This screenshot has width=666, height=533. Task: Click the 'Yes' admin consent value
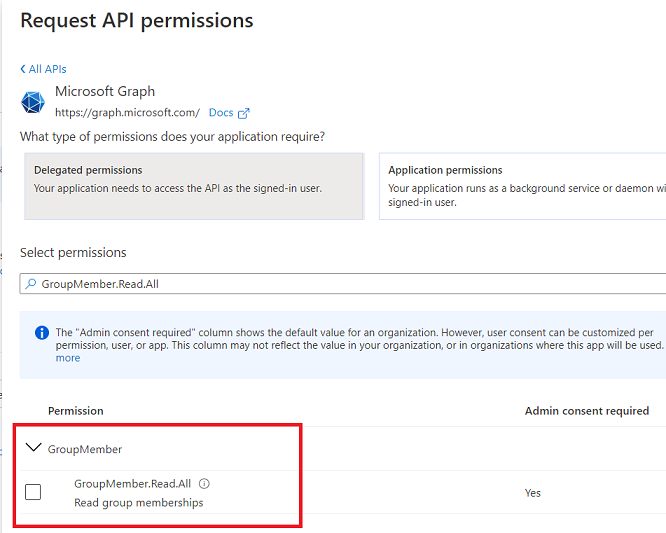click(533, 493)
